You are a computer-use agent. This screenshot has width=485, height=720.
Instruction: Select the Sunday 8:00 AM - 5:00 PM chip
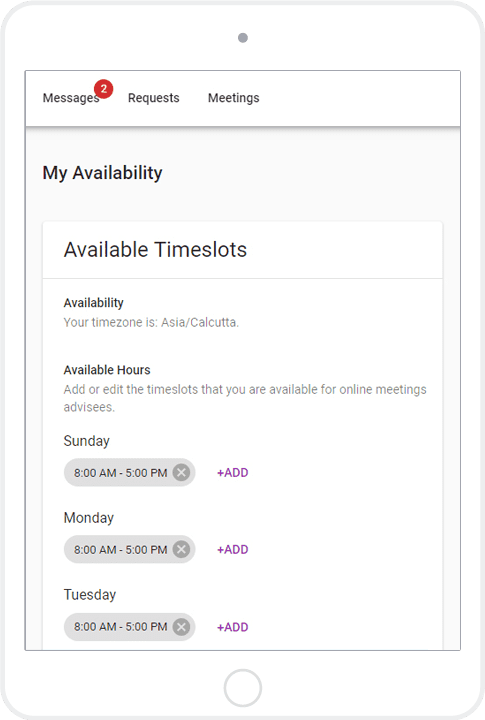120,472
